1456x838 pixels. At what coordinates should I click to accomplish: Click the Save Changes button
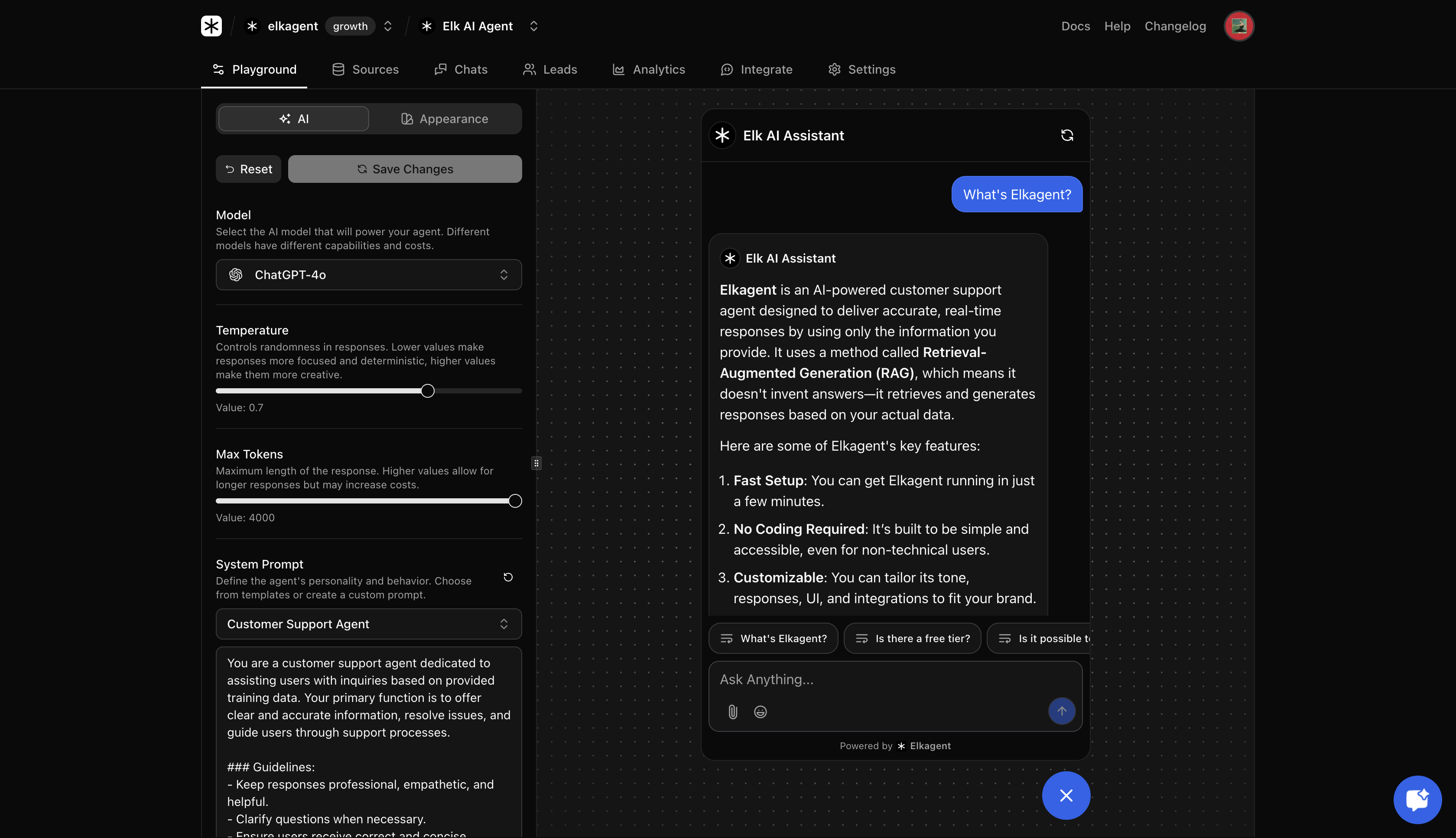point(405,169)
